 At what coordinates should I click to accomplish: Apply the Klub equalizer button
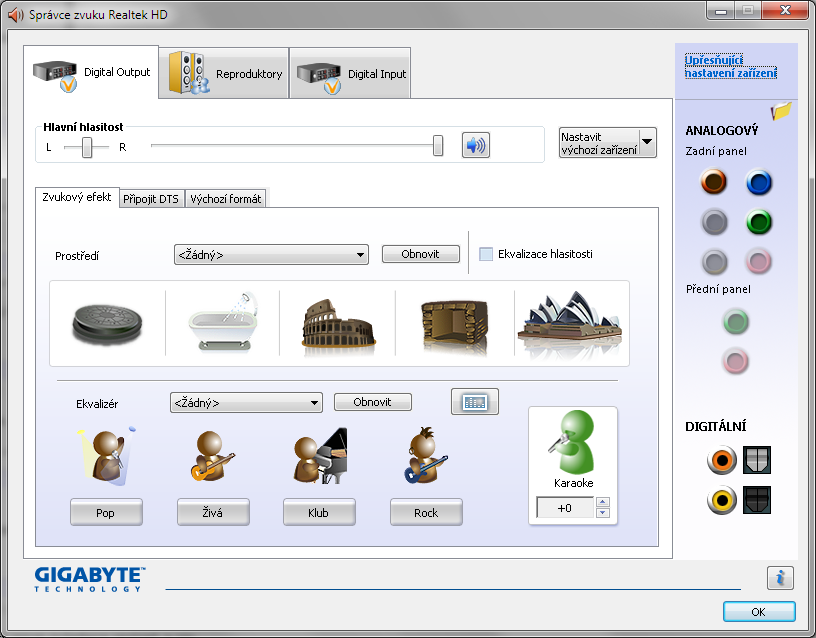[x=319, y=513]
